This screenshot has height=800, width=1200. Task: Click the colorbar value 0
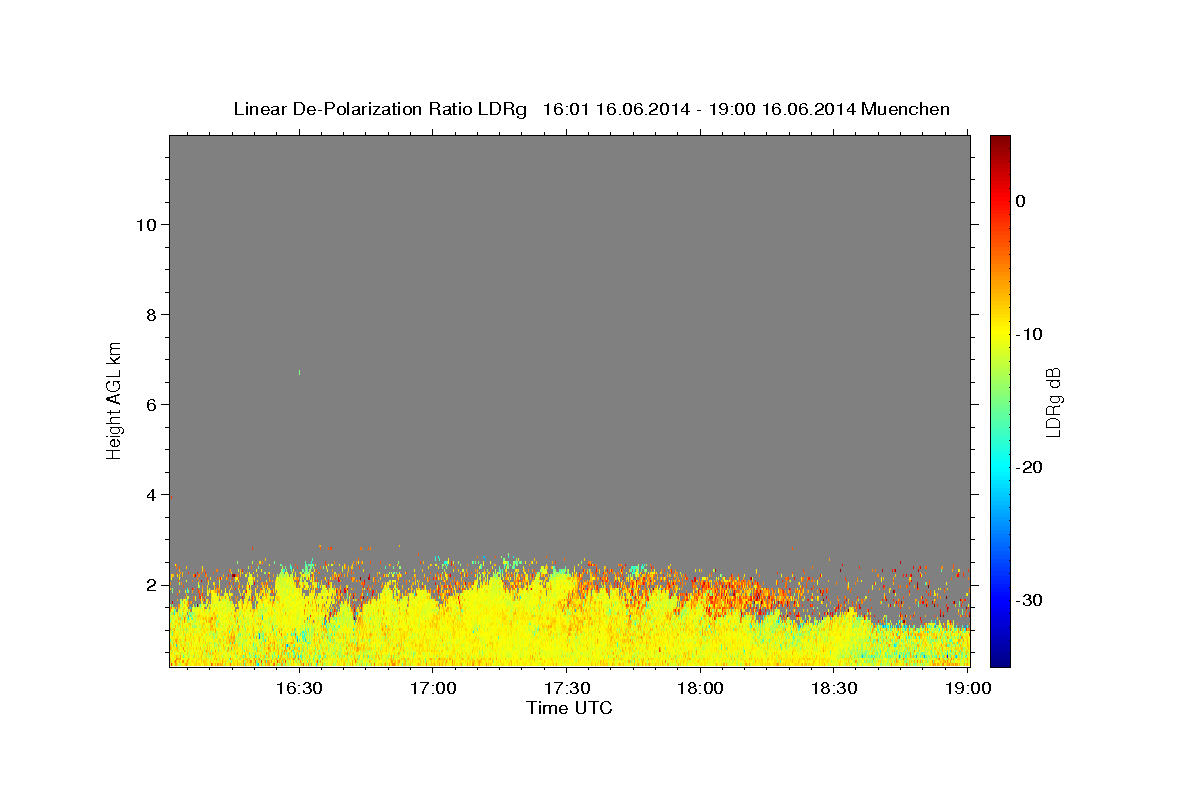[1021, 201]
